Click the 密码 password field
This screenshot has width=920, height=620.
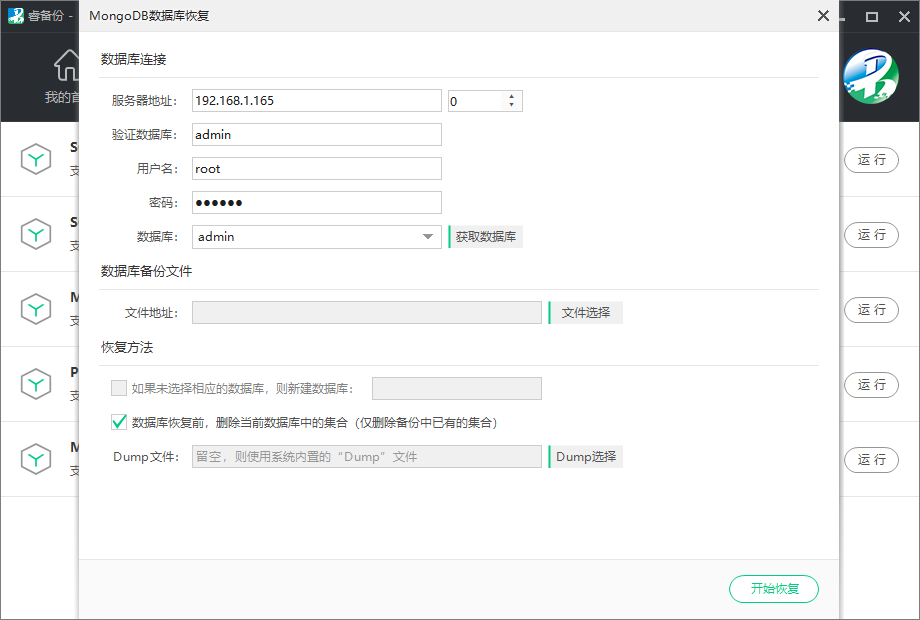(317, 202)
